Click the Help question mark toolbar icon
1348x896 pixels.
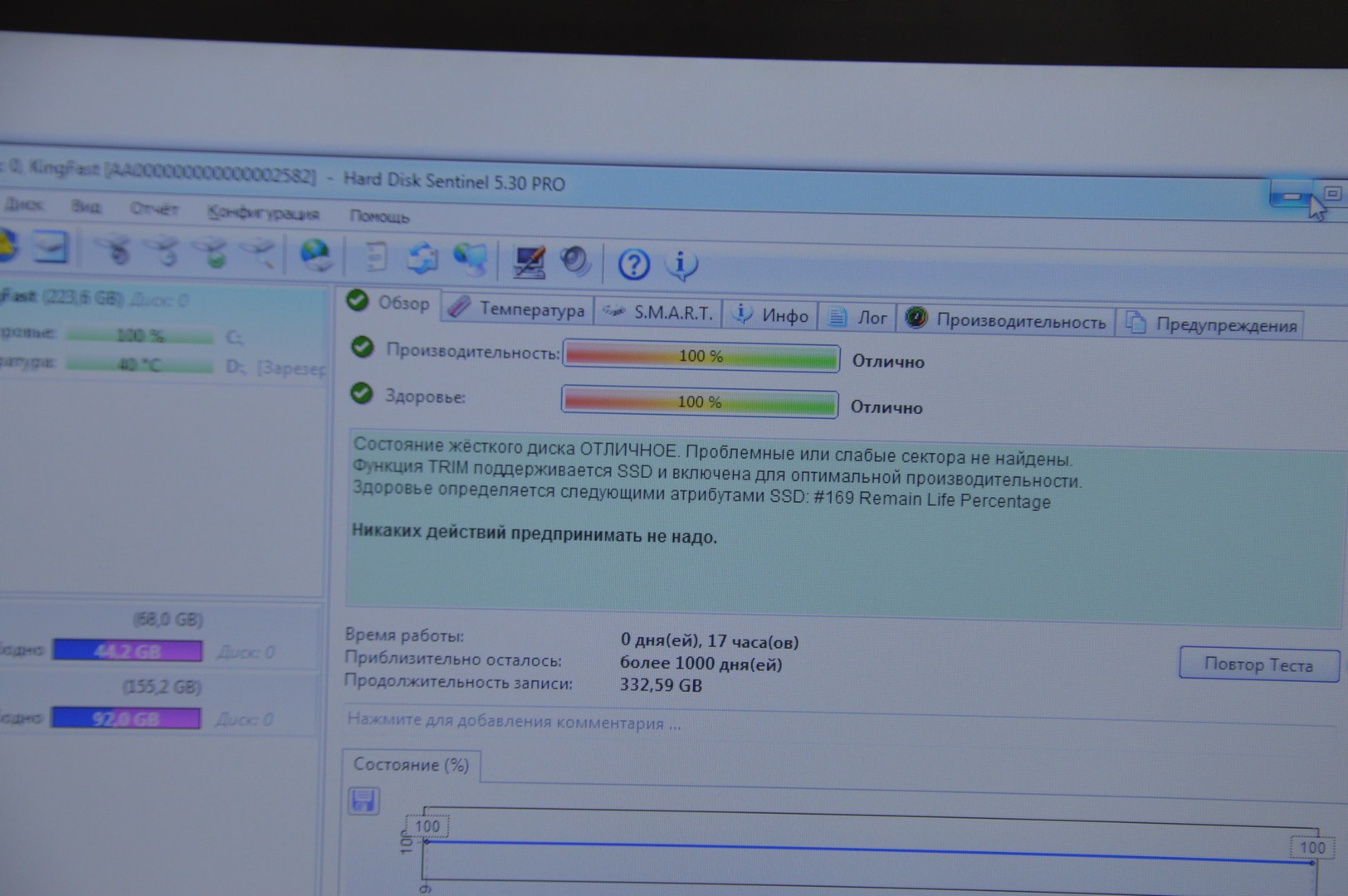tap(633, 265)
